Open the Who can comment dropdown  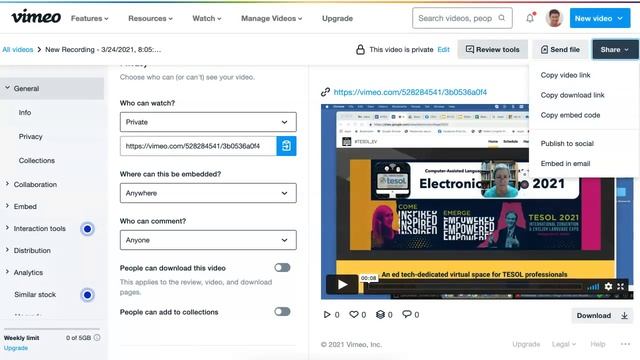pyautogui.click(x=208, y=240)
